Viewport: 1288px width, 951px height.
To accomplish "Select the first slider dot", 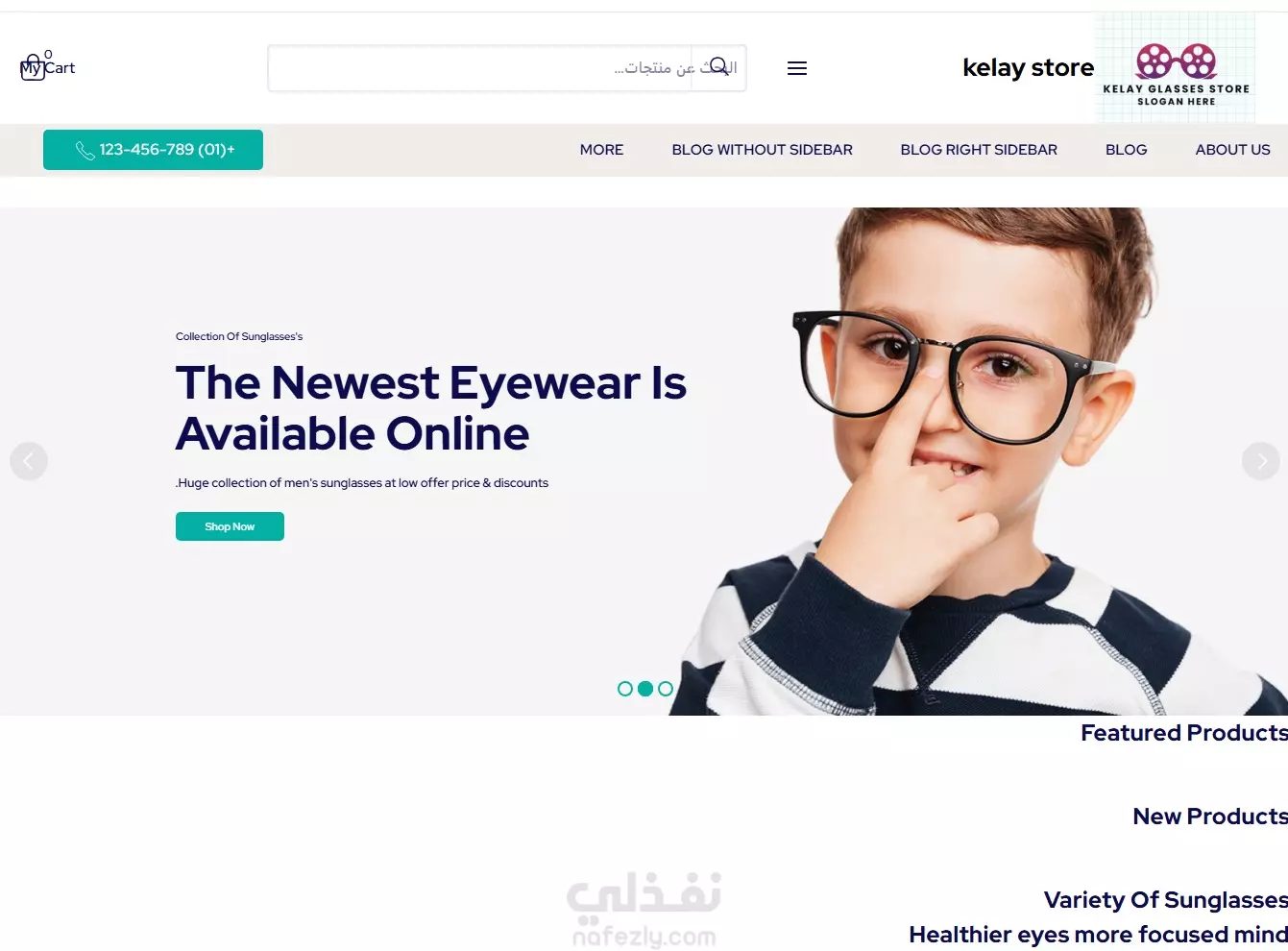I will click(x=625, y=689).
